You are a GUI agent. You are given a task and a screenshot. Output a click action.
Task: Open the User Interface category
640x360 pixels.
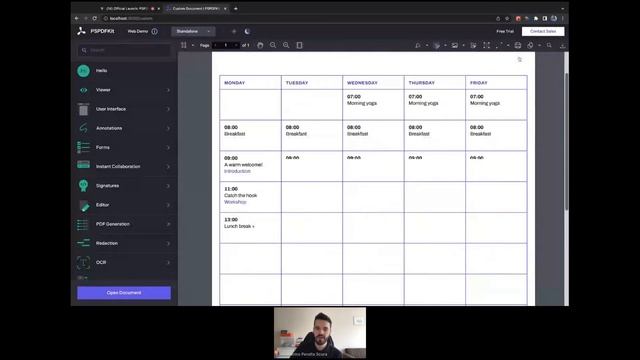124,109
